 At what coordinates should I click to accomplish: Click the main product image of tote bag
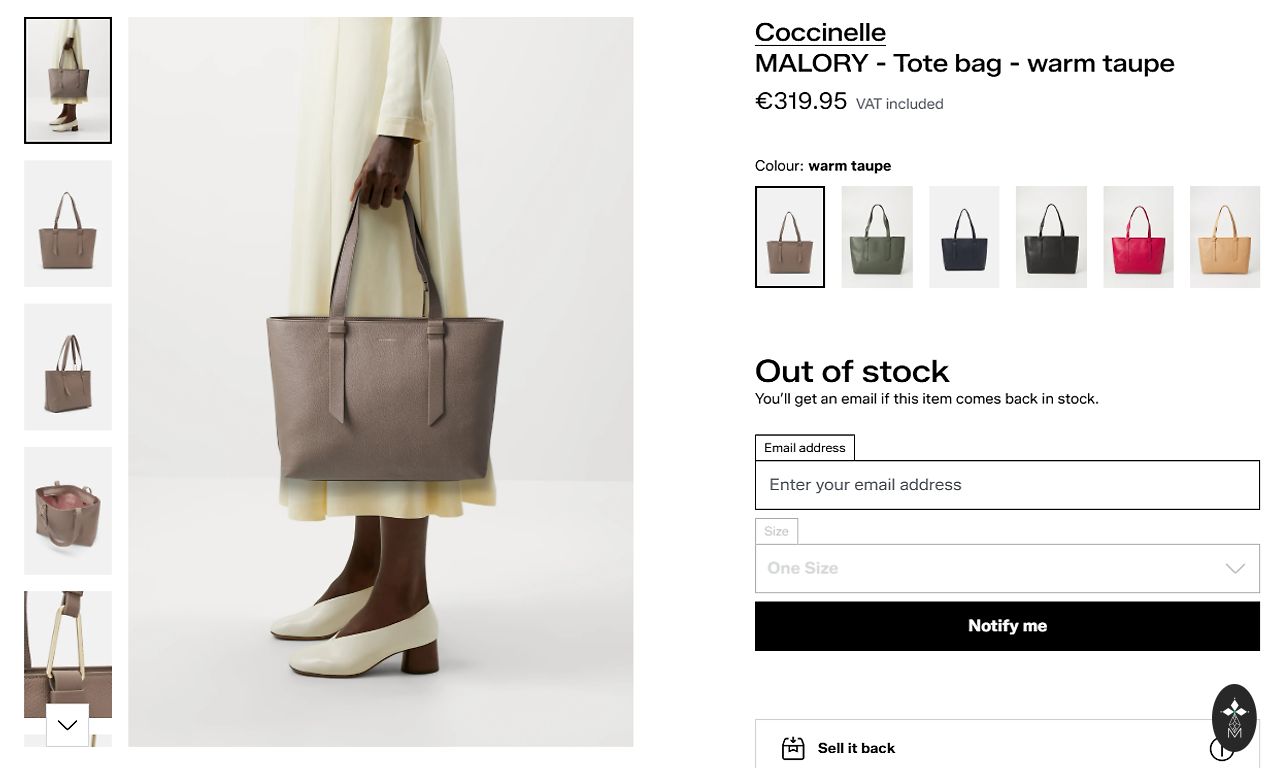click(x=380, y=382)
